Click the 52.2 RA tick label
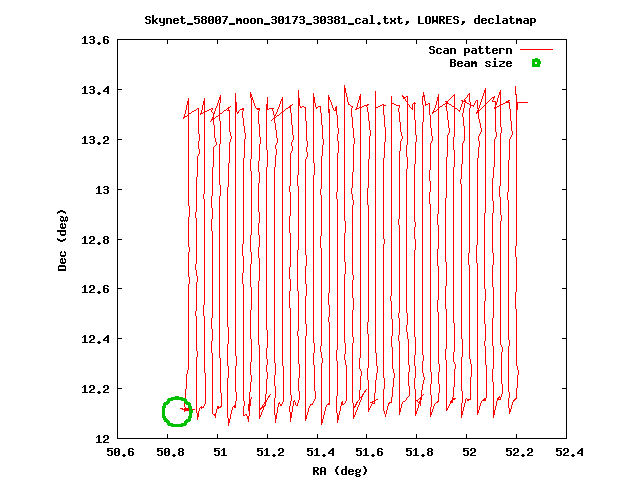The height and width of the screenshot is (480, 640). 519,452
